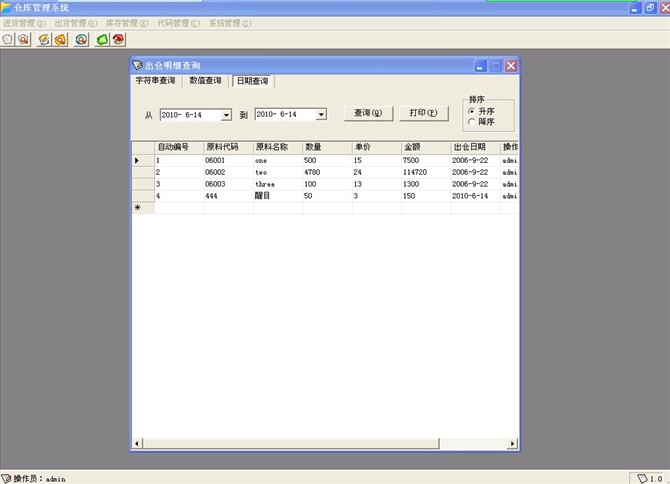Click the red magnifier toolbar icon
The width and height of the screenshot is (670, 484).
24,40
